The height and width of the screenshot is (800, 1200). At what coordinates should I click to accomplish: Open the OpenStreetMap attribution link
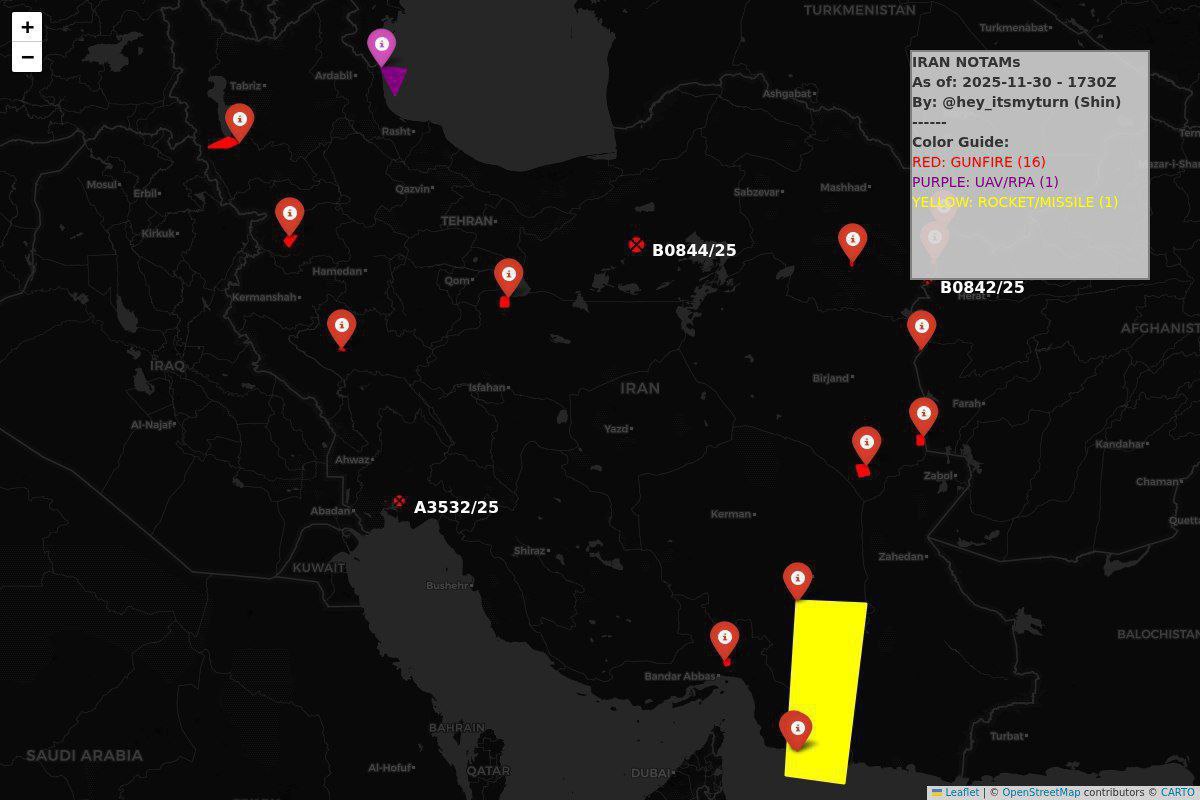coord(1040,792)
